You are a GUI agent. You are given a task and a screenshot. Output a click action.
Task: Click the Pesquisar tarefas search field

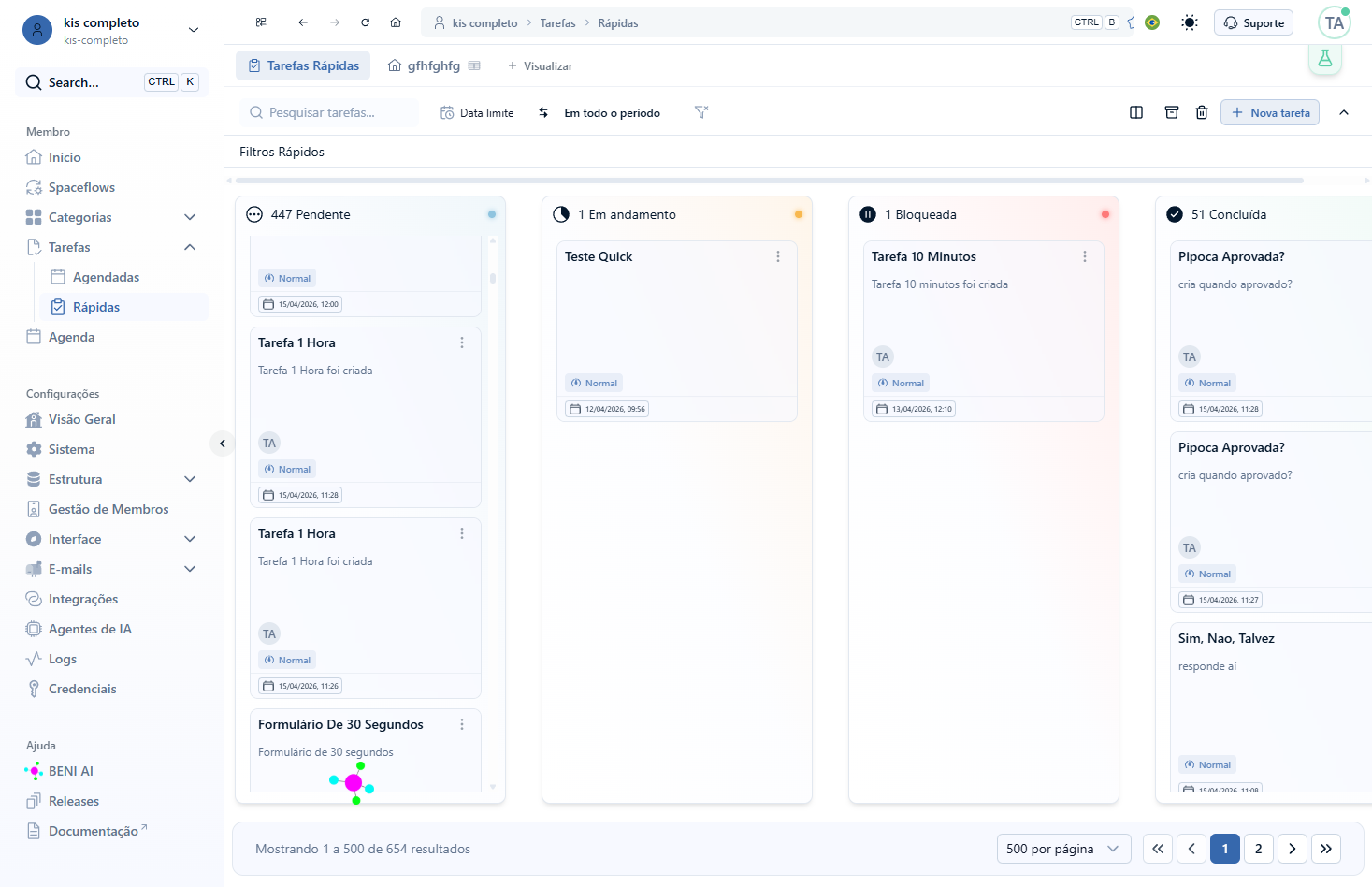[x=329, y=112]
